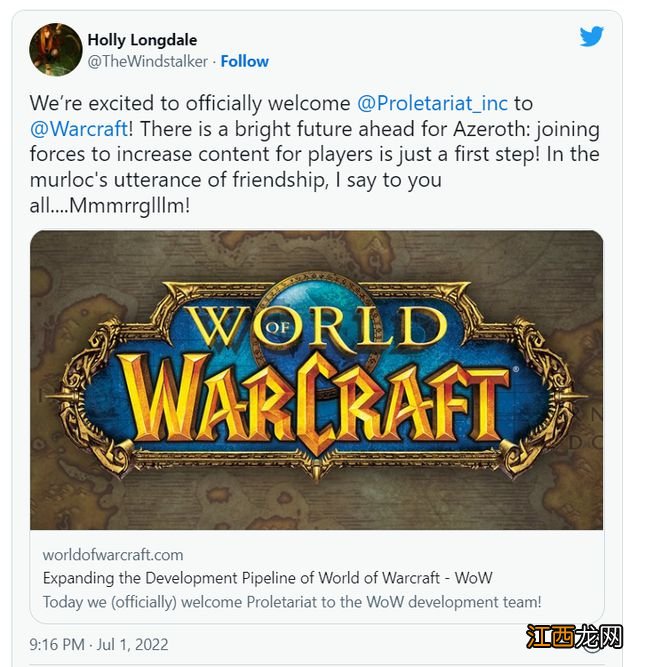
Task: Open Holly Longdale's profile avatar
Action: pos(56,50)
